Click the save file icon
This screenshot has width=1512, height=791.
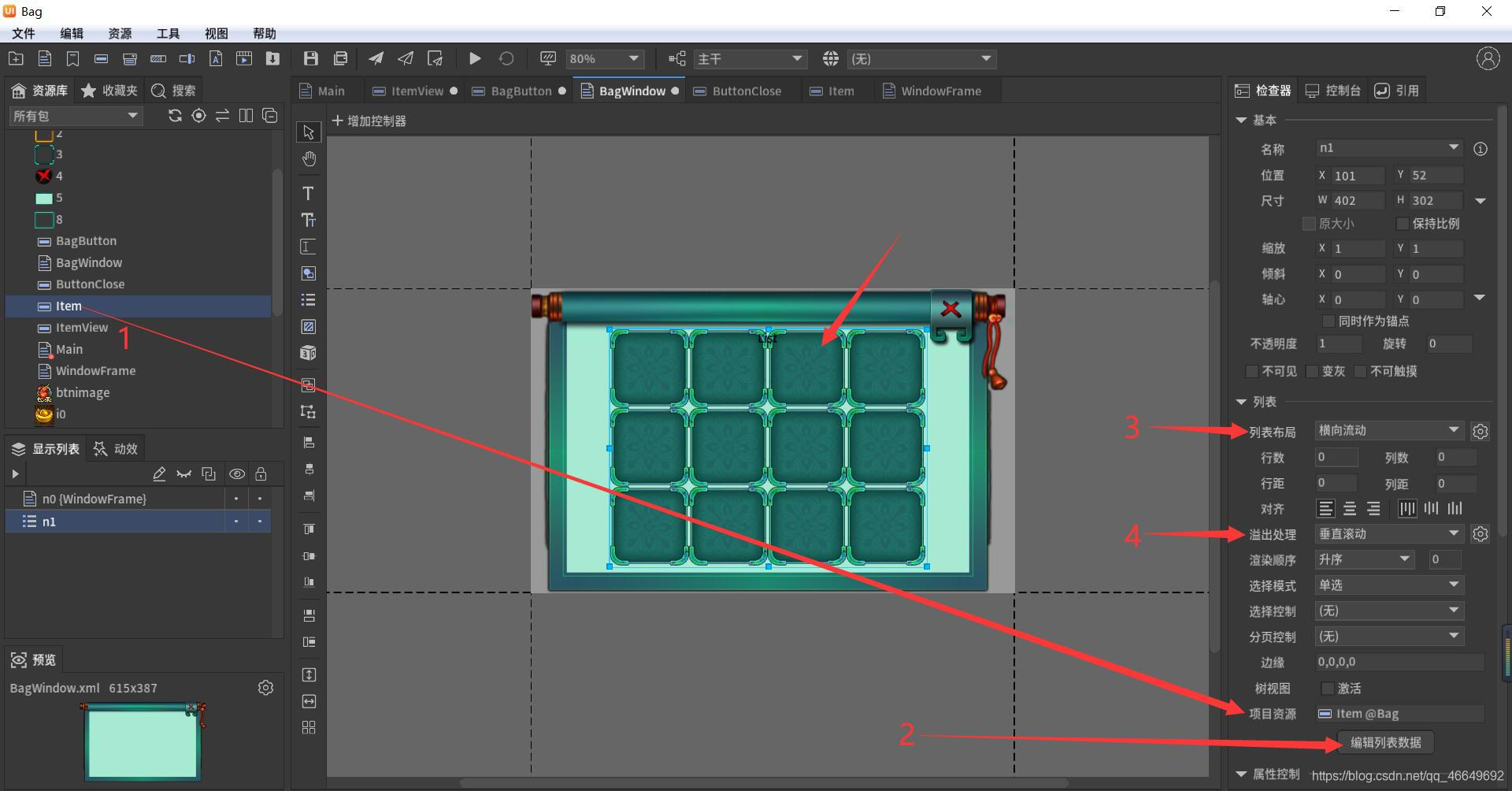click(x=311, y=59)
